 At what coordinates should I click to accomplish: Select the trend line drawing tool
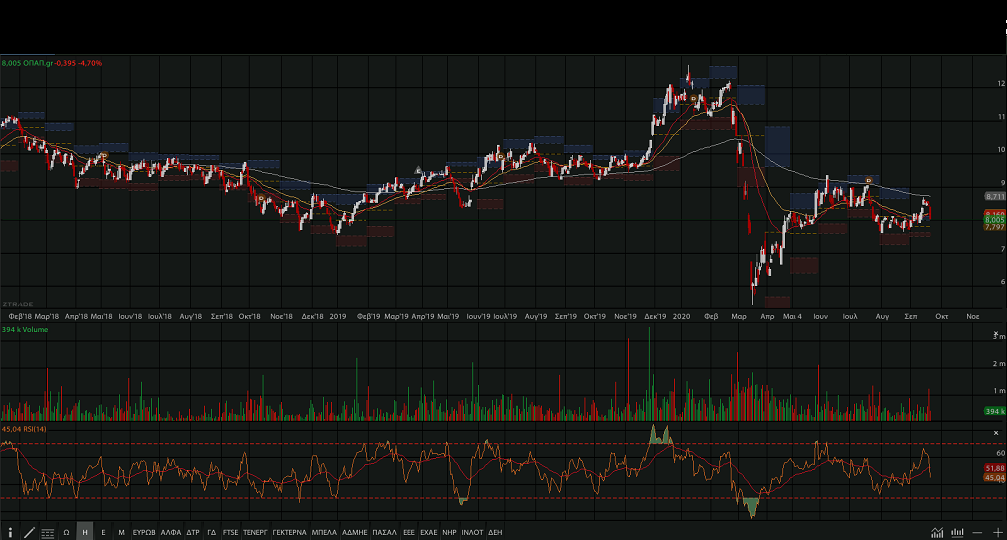pos(29,532)
